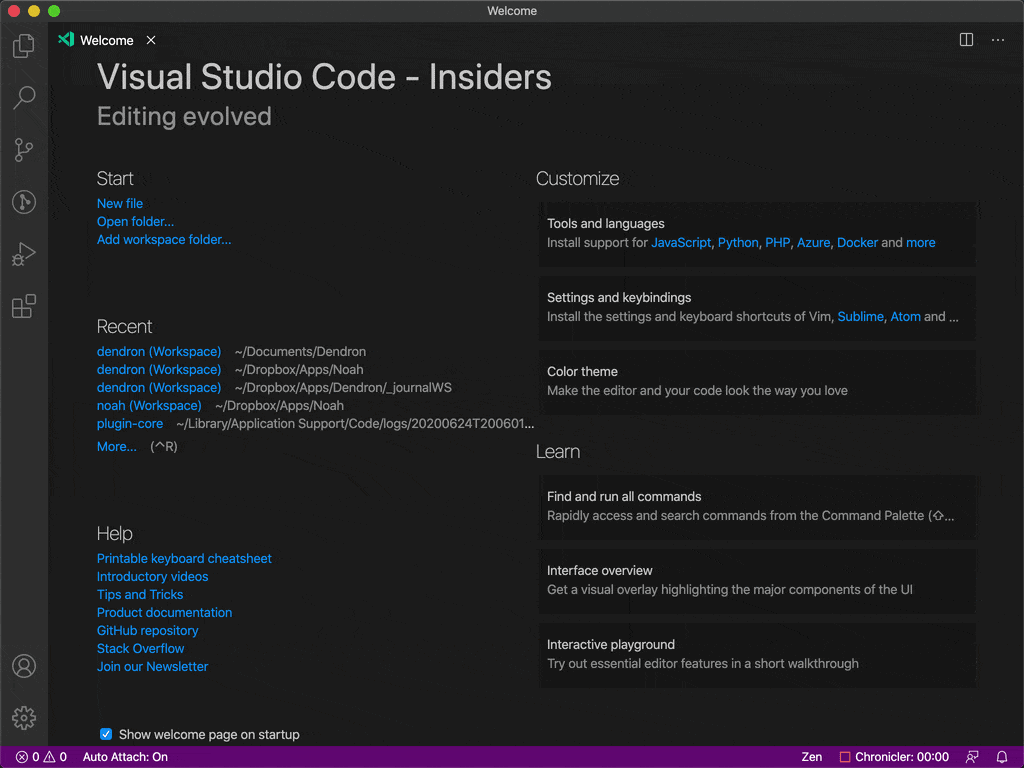
Task: Click the warnings count in status bar
Action: pos(55,757)
